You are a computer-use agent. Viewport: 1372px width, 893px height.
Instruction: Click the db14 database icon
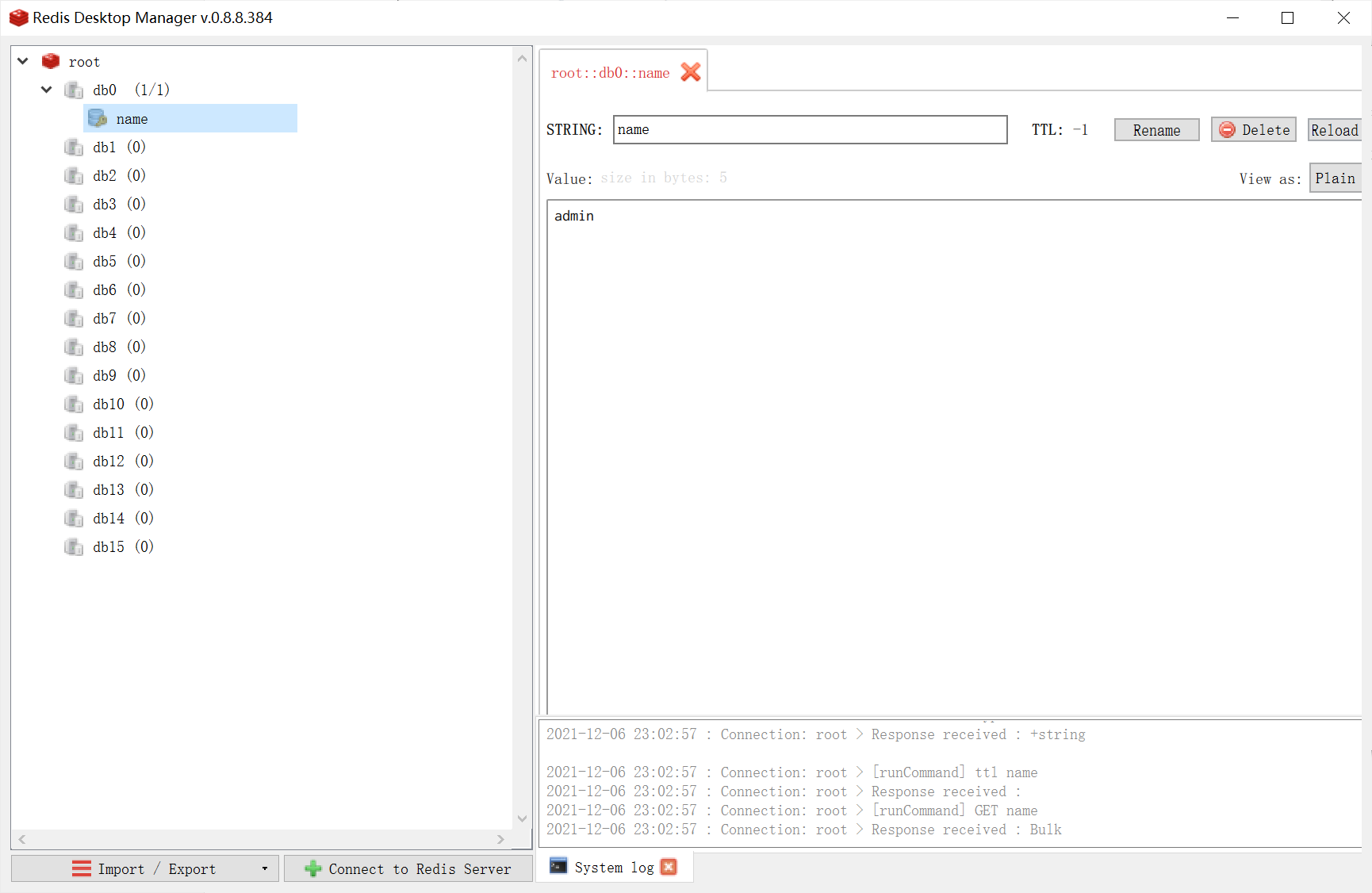pos(74,518)
